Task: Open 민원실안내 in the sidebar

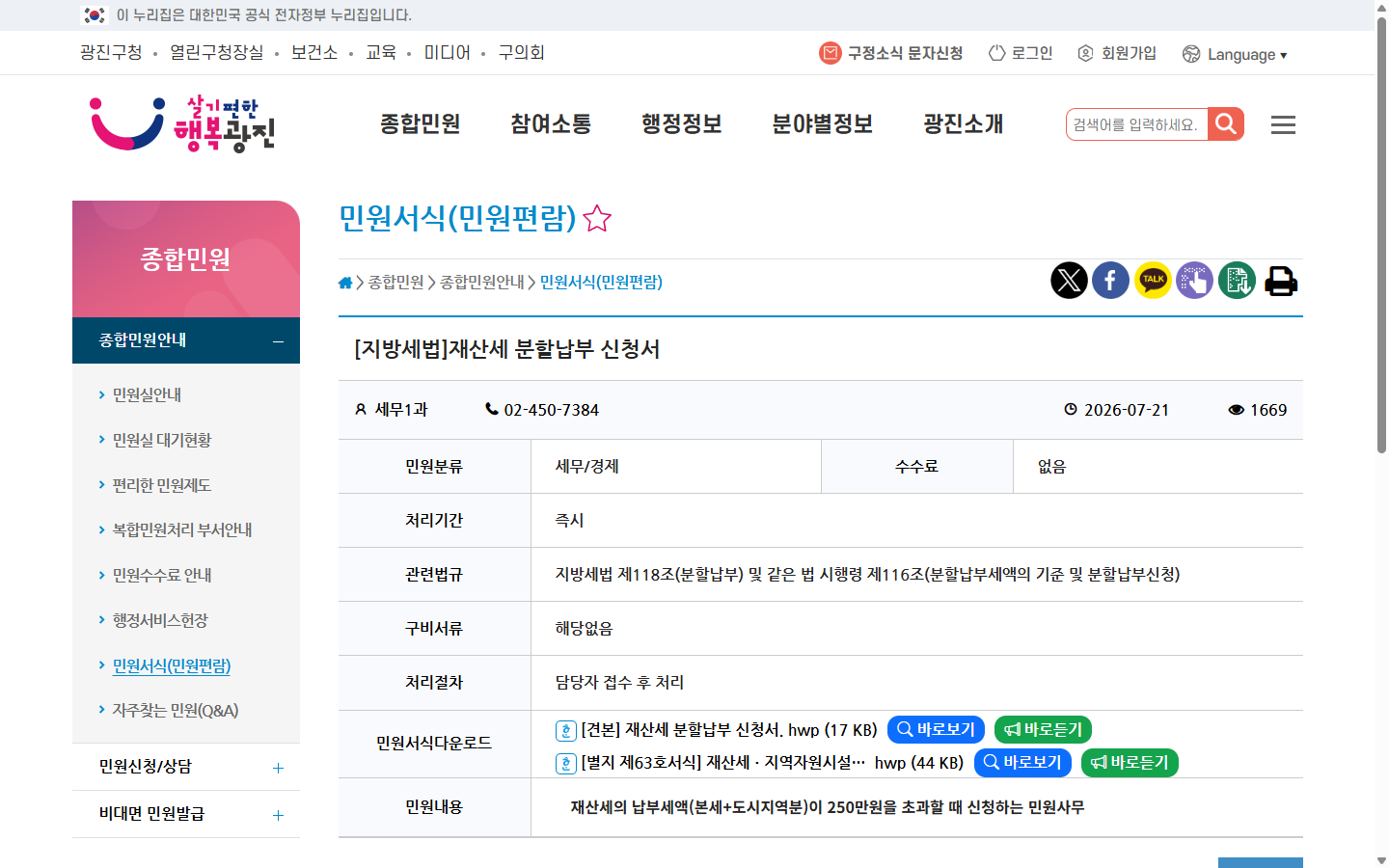Action: tap(147, 395)
